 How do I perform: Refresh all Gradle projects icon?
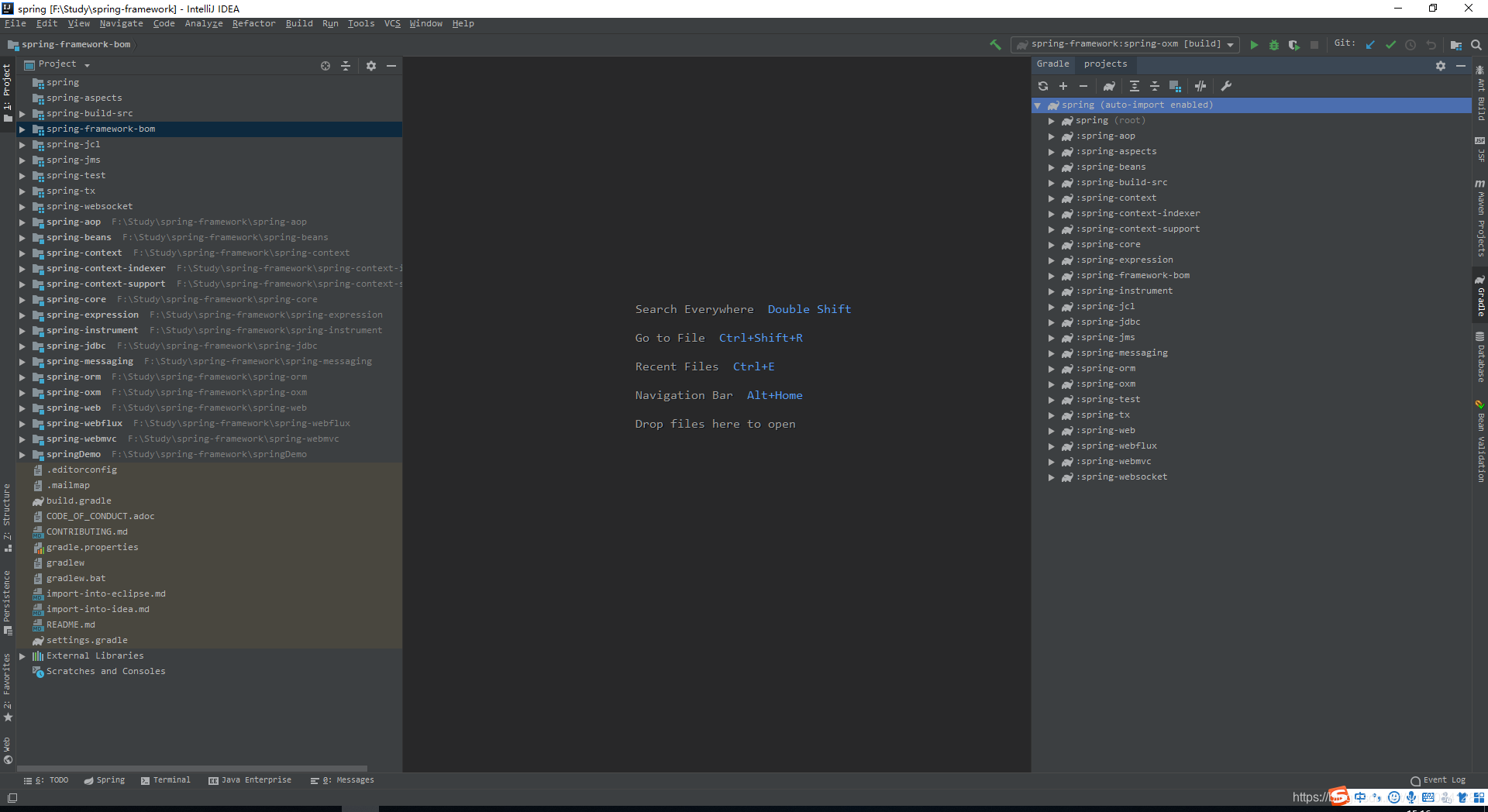1043,86
